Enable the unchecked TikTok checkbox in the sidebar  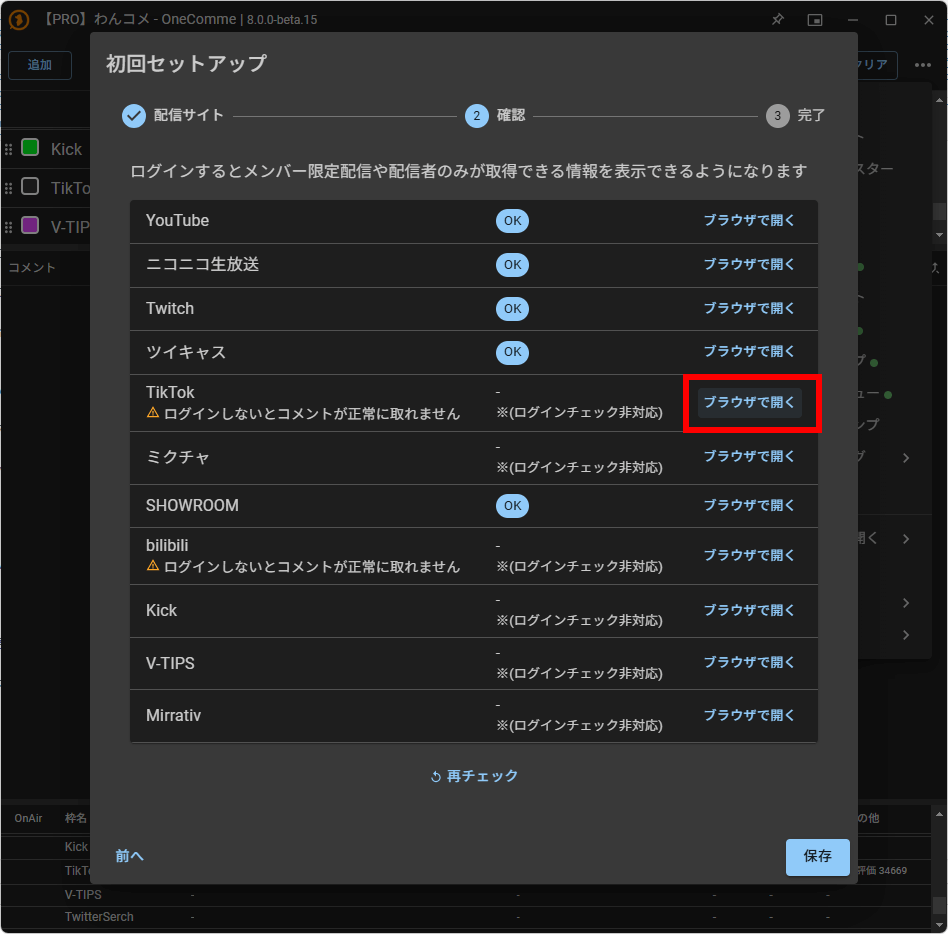point(30,186)
